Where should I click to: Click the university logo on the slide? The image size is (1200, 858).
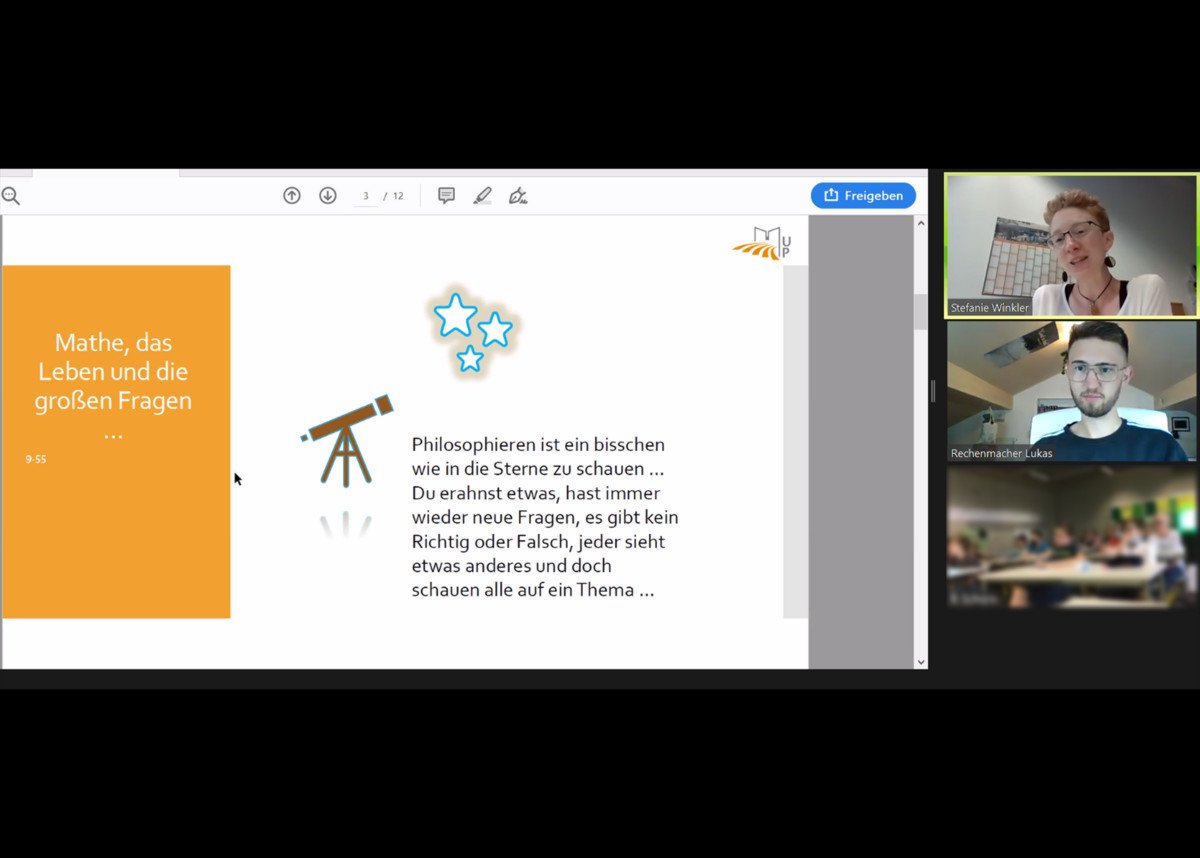[762, 243]
